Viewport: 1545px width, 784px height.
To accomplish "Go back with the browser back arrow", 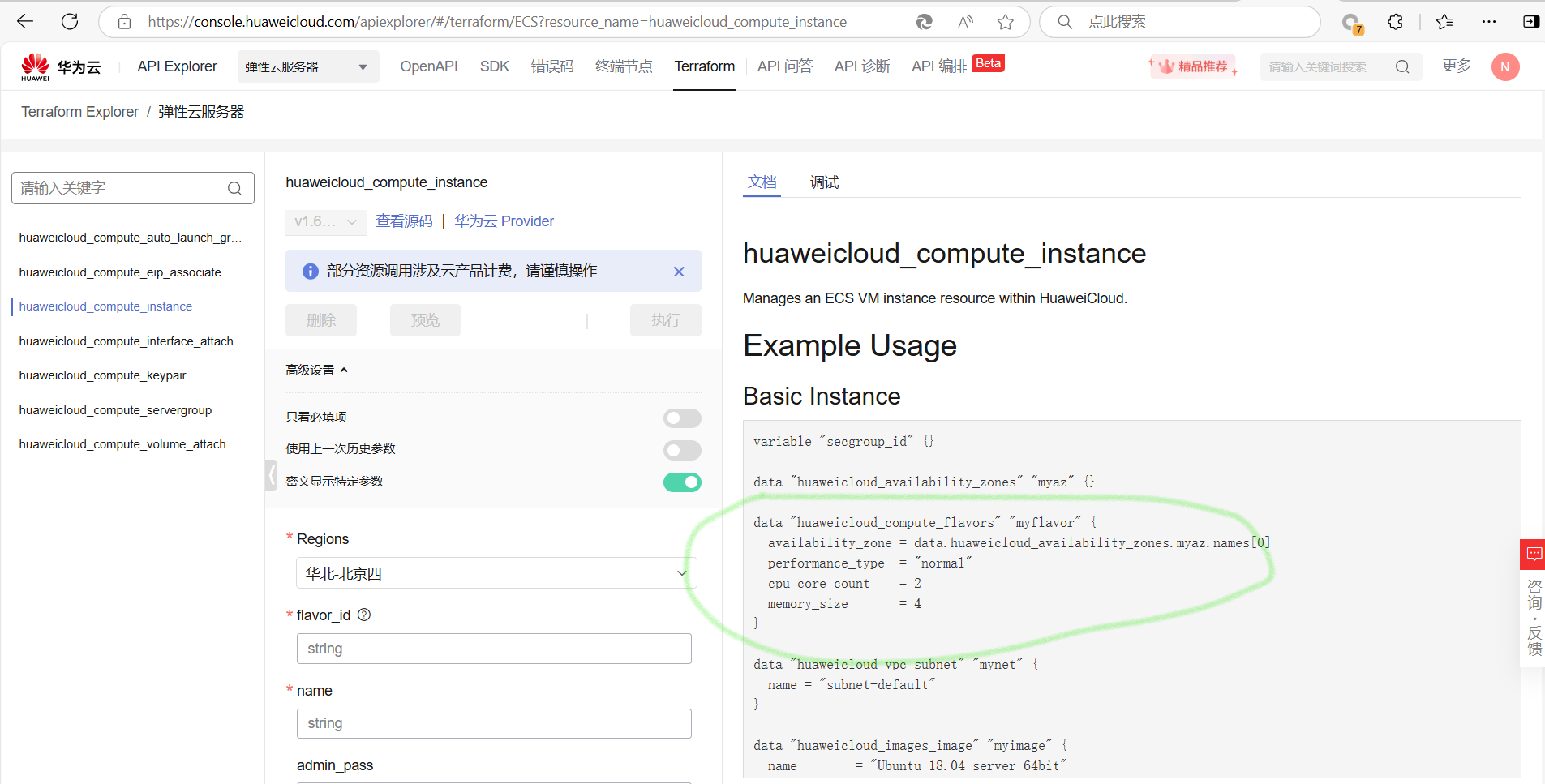I will point(25,22).
